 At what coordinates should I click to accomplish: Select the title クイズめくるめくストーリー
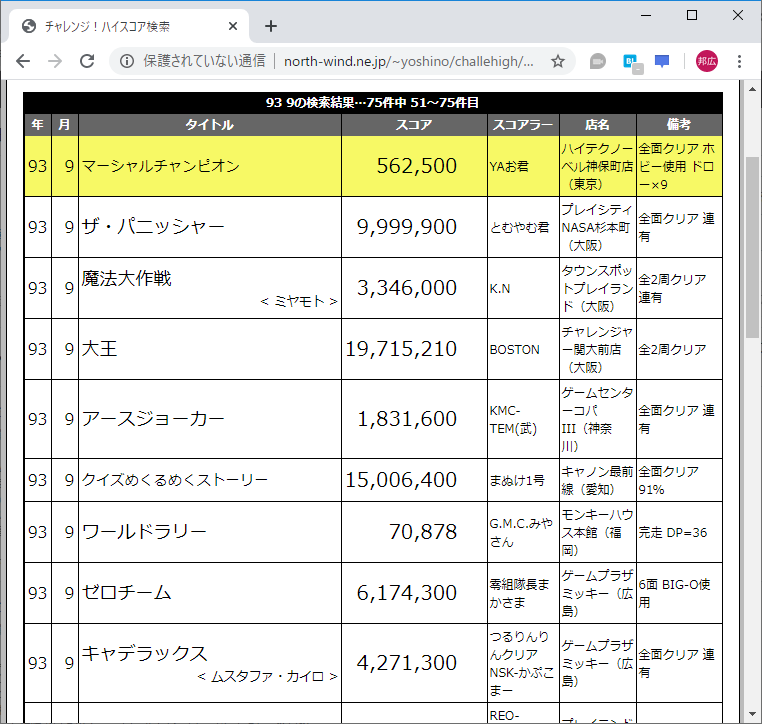174,480
